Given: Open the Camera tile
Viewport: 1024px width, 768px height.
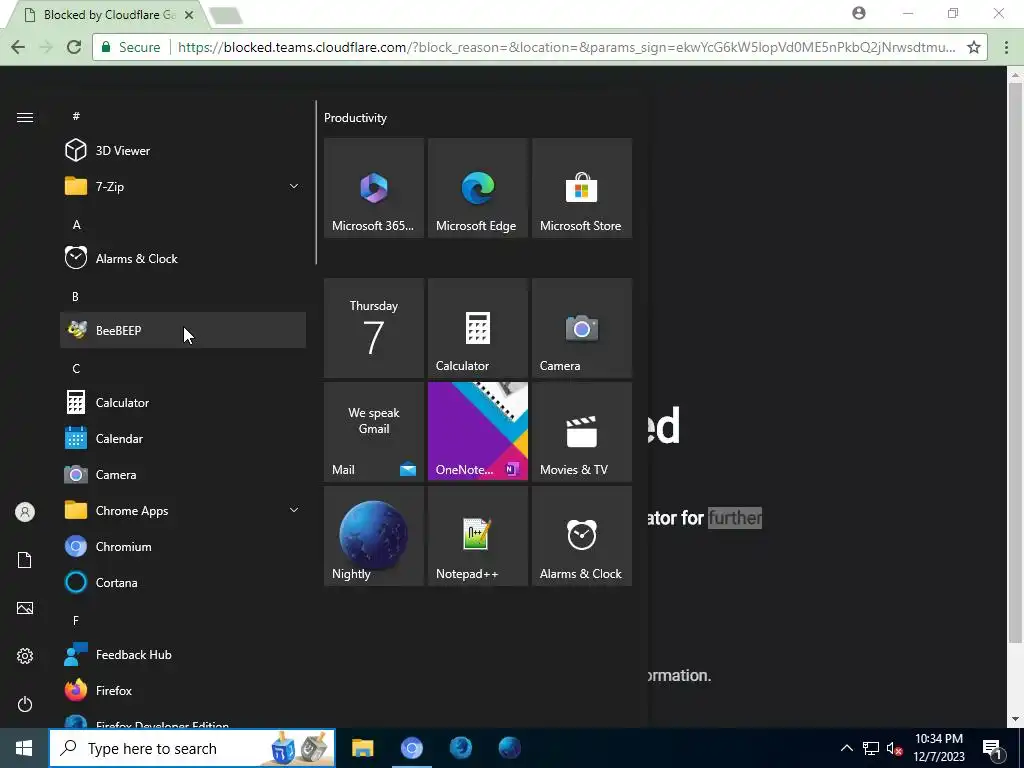Looking at the screenshot, I should [582, 328].
